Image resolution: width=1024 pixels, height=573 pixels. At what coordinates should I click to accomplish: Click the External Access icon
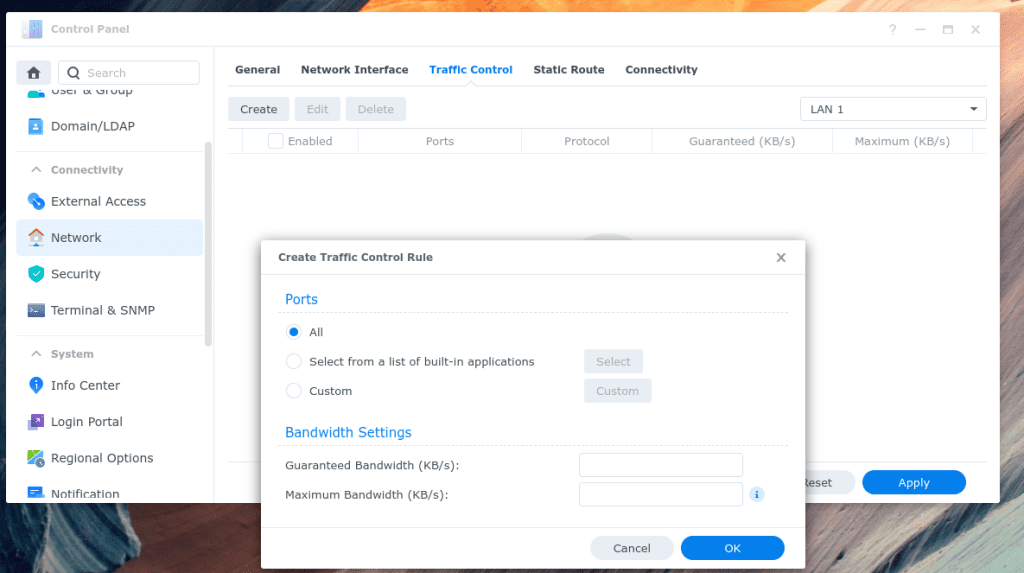(36, 201)
